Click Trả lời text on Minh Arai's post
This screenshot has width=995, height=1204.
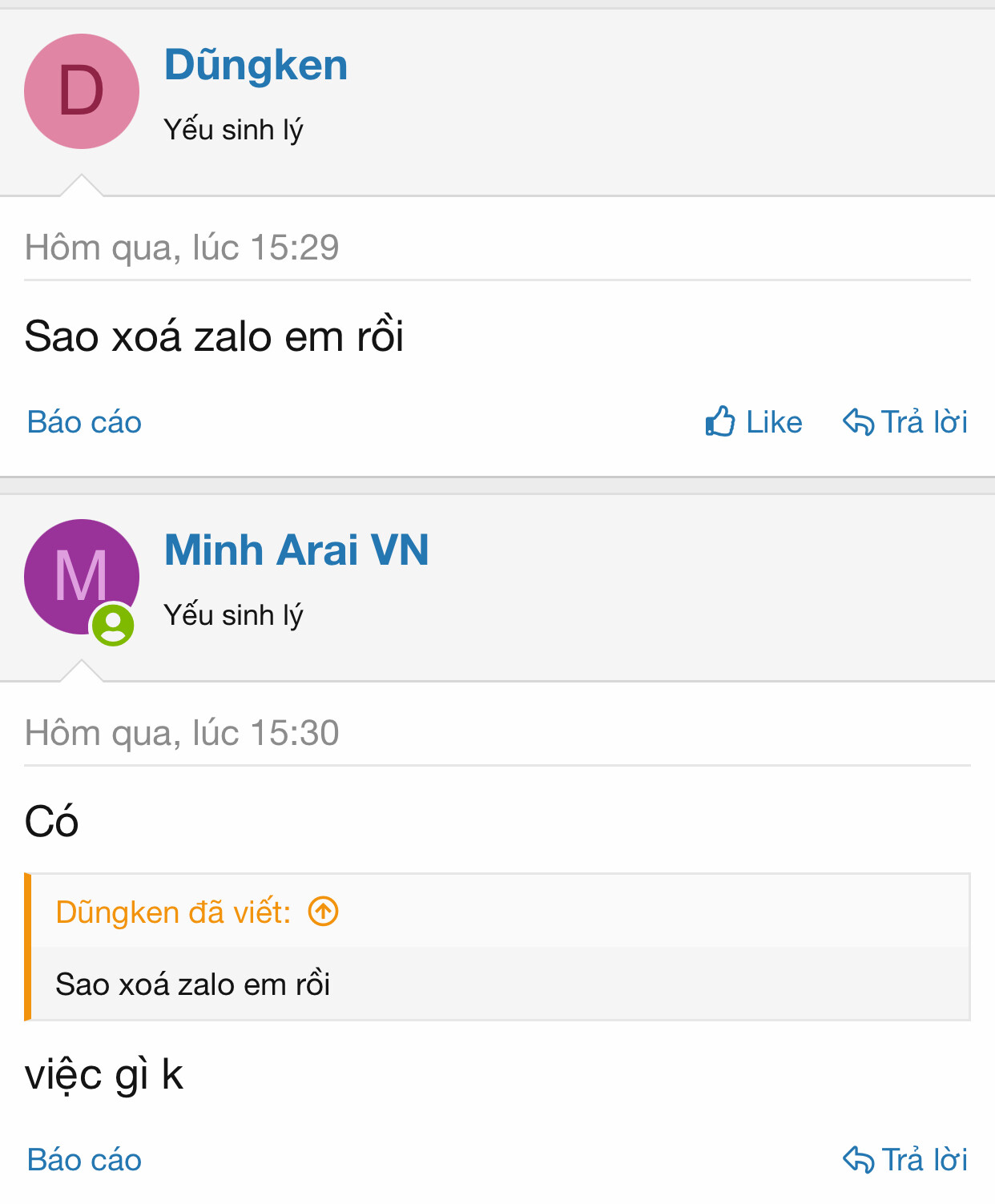[925, 1159]
